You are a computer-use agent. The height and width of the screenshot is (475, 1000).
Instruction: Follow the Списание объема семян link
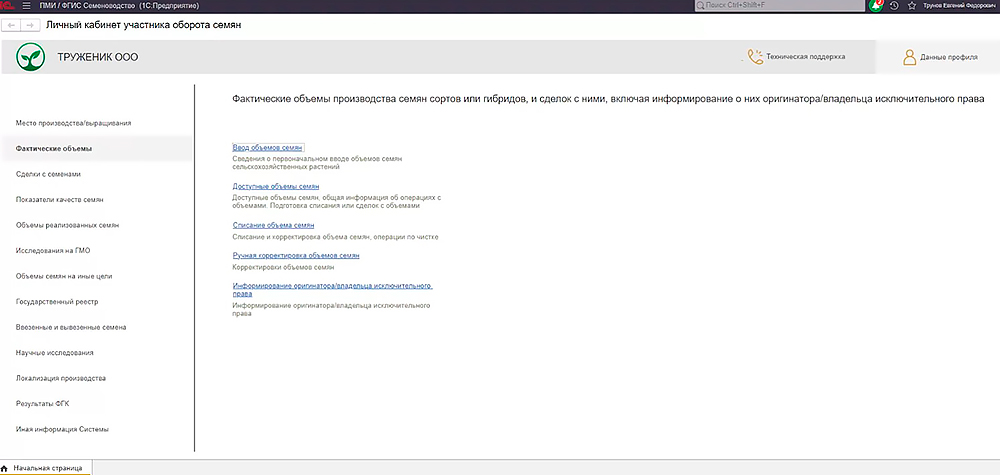273,226
